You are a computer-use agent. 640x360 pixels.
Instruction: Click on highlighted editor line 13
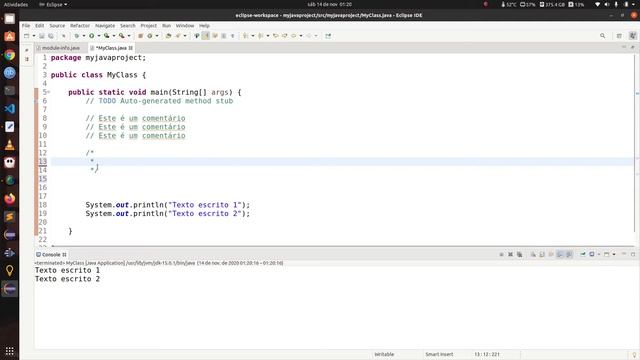[x=342, y=162]
